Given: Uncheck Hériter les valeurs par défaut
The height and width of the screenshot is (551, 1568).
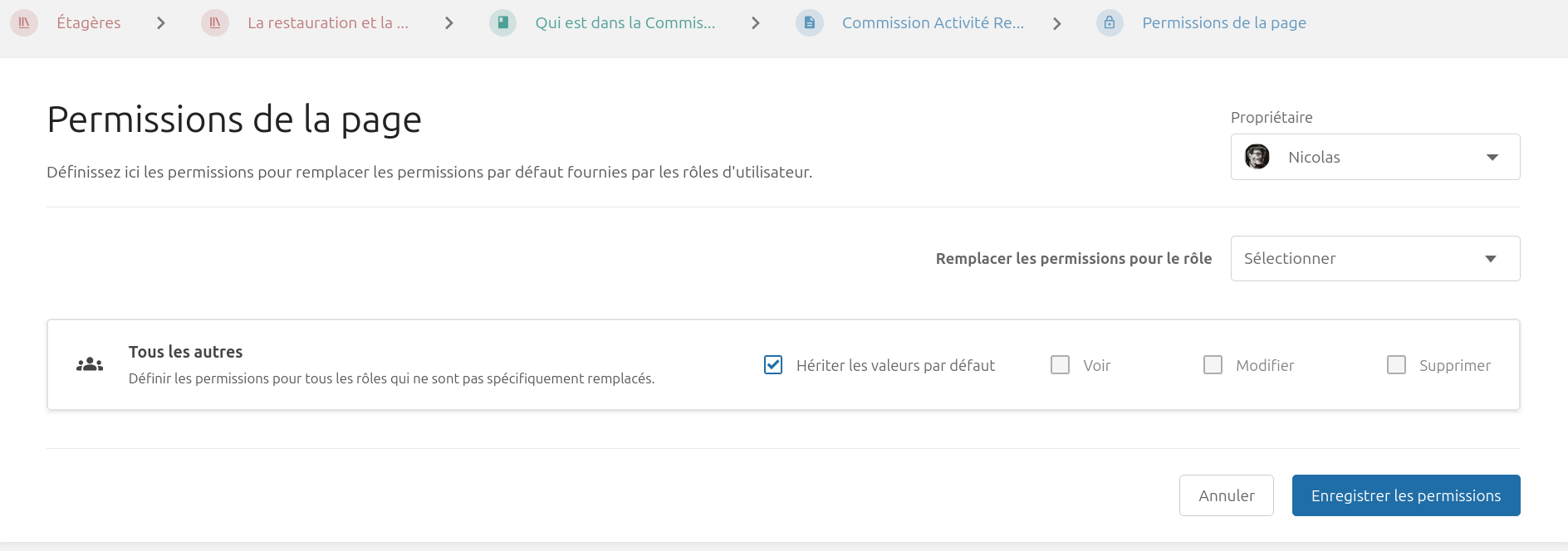Looking at the screenshot, I should click(x=773, y=365).
